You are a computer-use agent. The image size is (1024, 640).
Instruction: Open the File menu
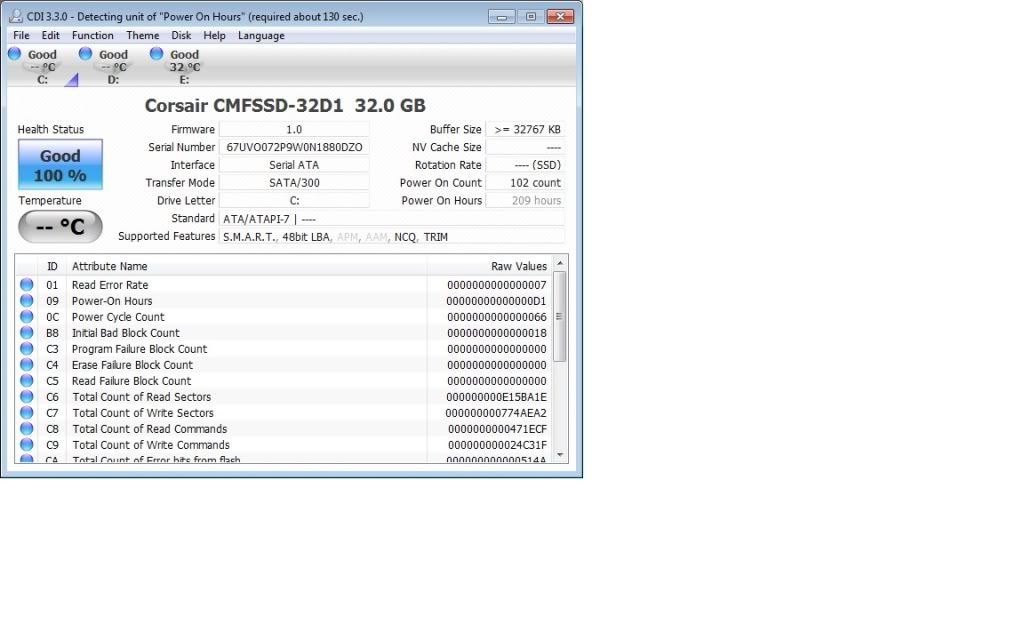click(21, 35)
